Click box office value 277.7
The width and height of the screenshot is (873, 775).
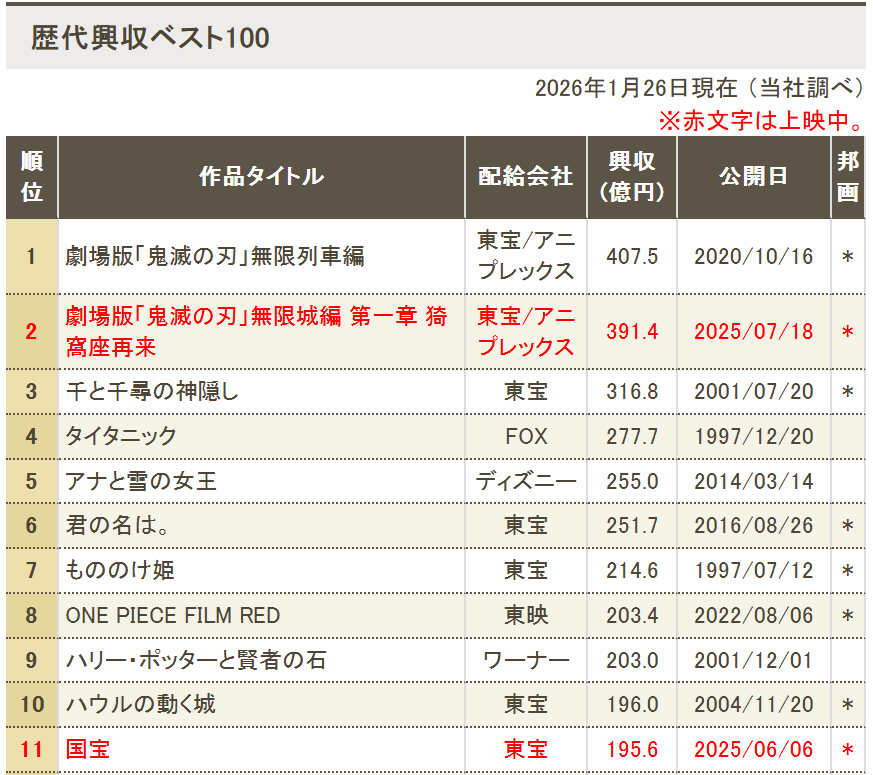coord(632,436)
